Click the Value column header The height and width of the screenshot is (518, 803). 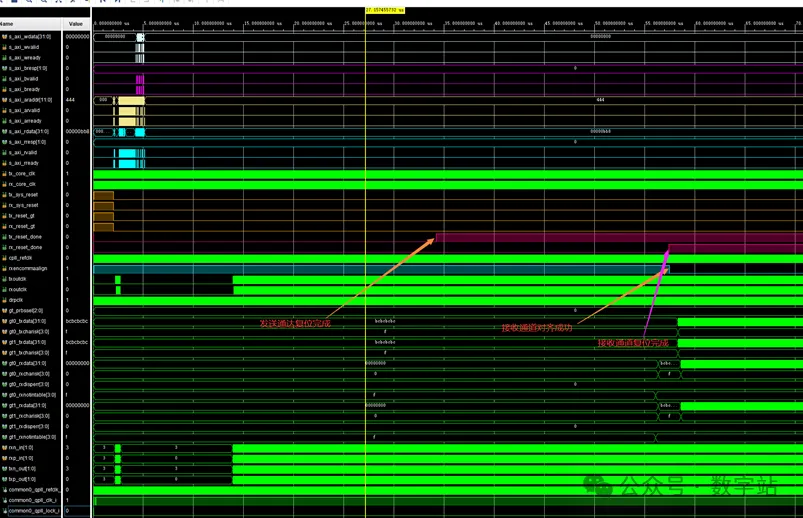[x=75, y=24]
